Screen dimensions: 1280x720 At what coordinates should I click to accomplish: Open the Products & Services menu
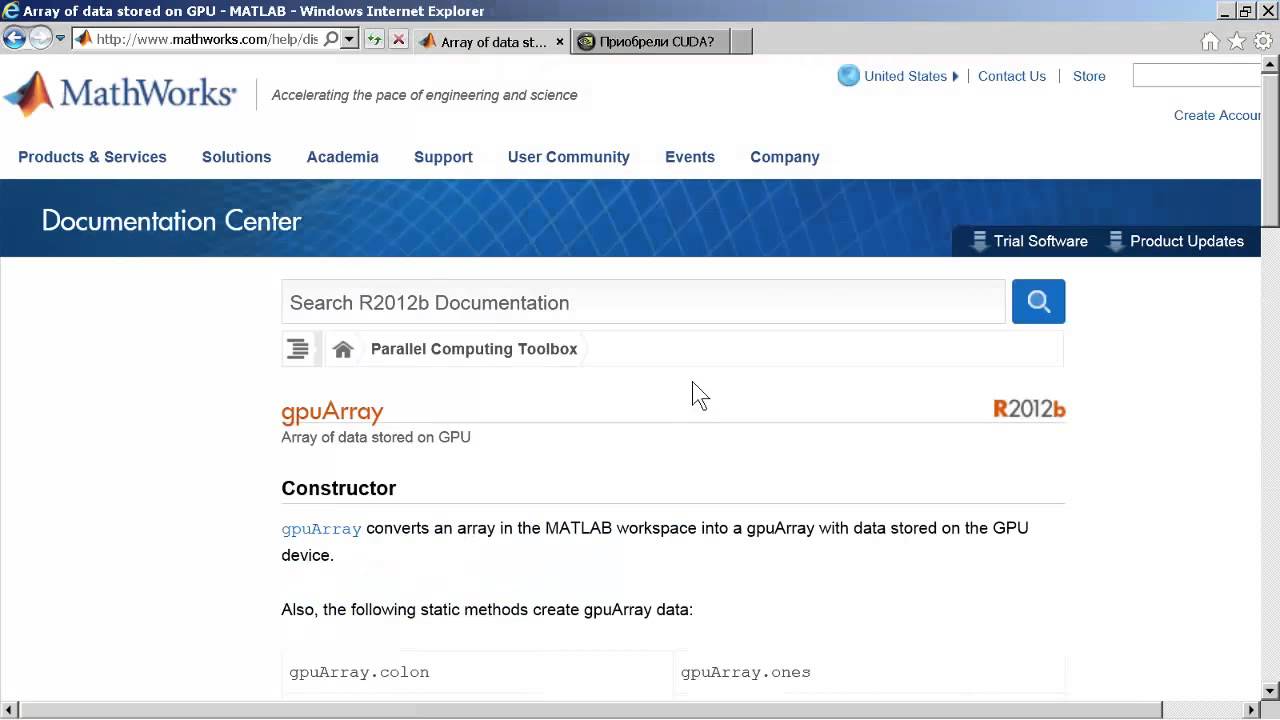click(x=92, y=157)
